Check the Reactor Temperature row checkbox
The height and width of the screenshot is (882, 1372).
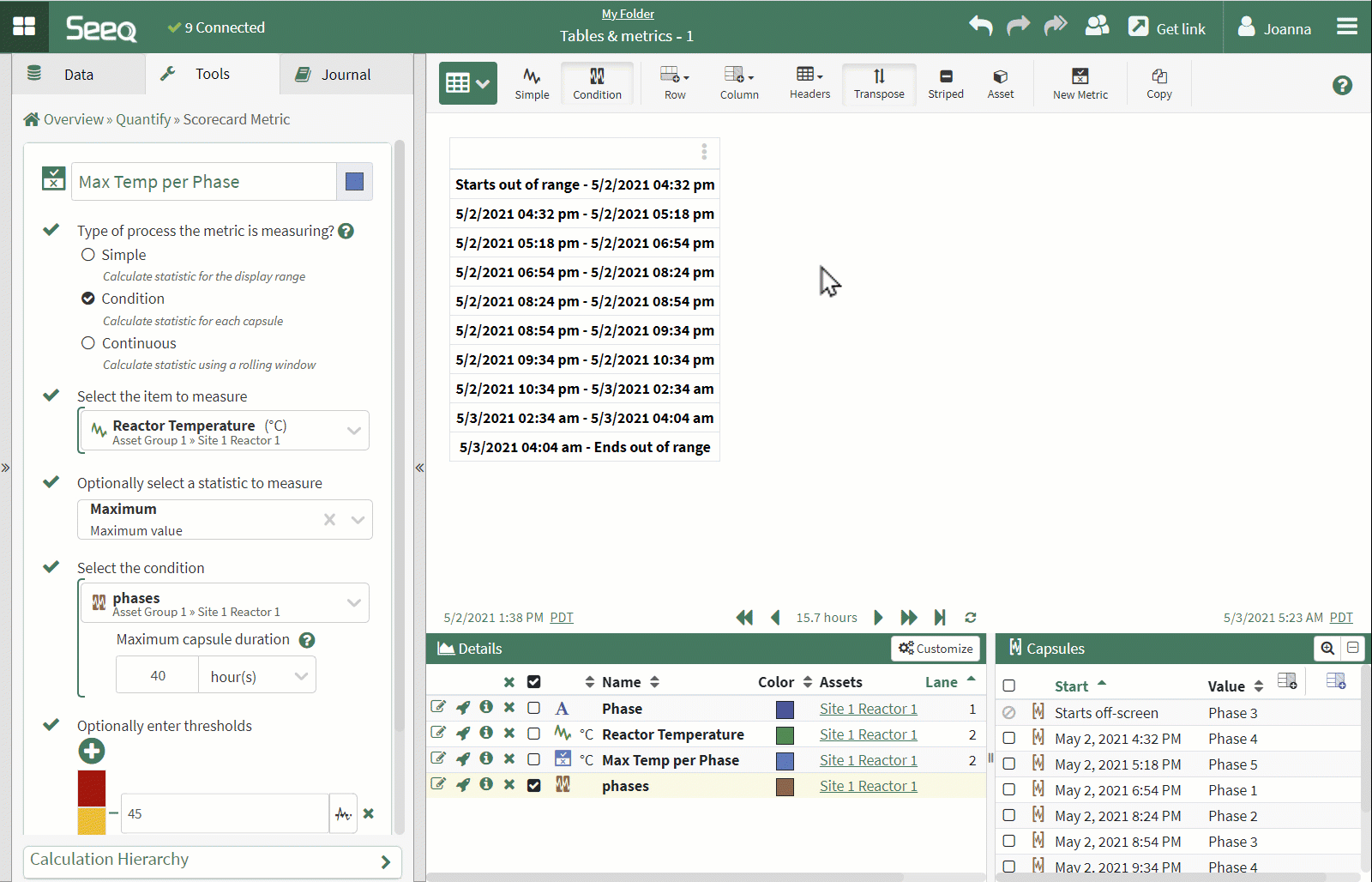pos(533,734)
